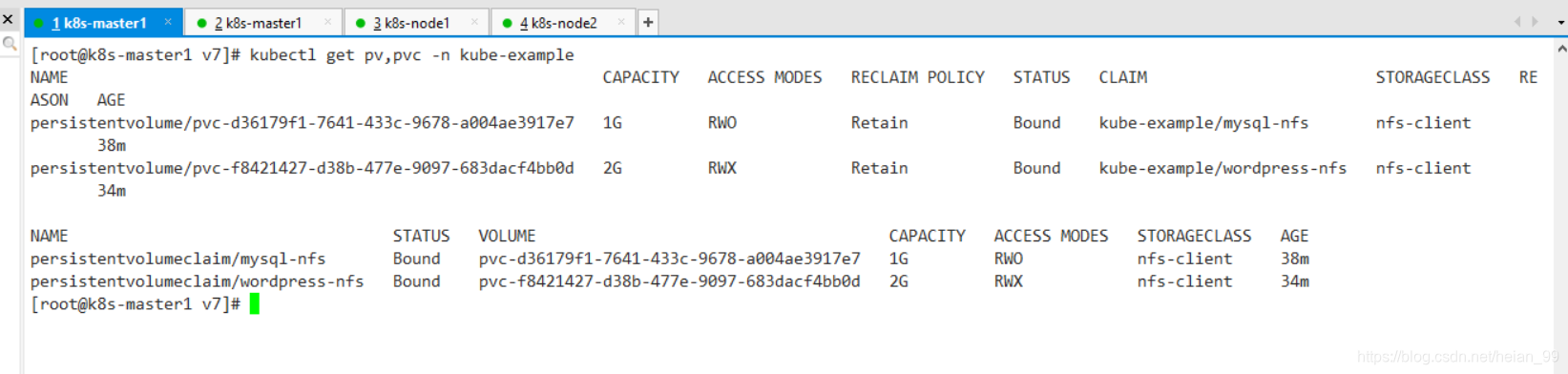Click the kube-example/wordpress-nfs claim text
Screen dimensions: 1568x374
coord(1223,168)
